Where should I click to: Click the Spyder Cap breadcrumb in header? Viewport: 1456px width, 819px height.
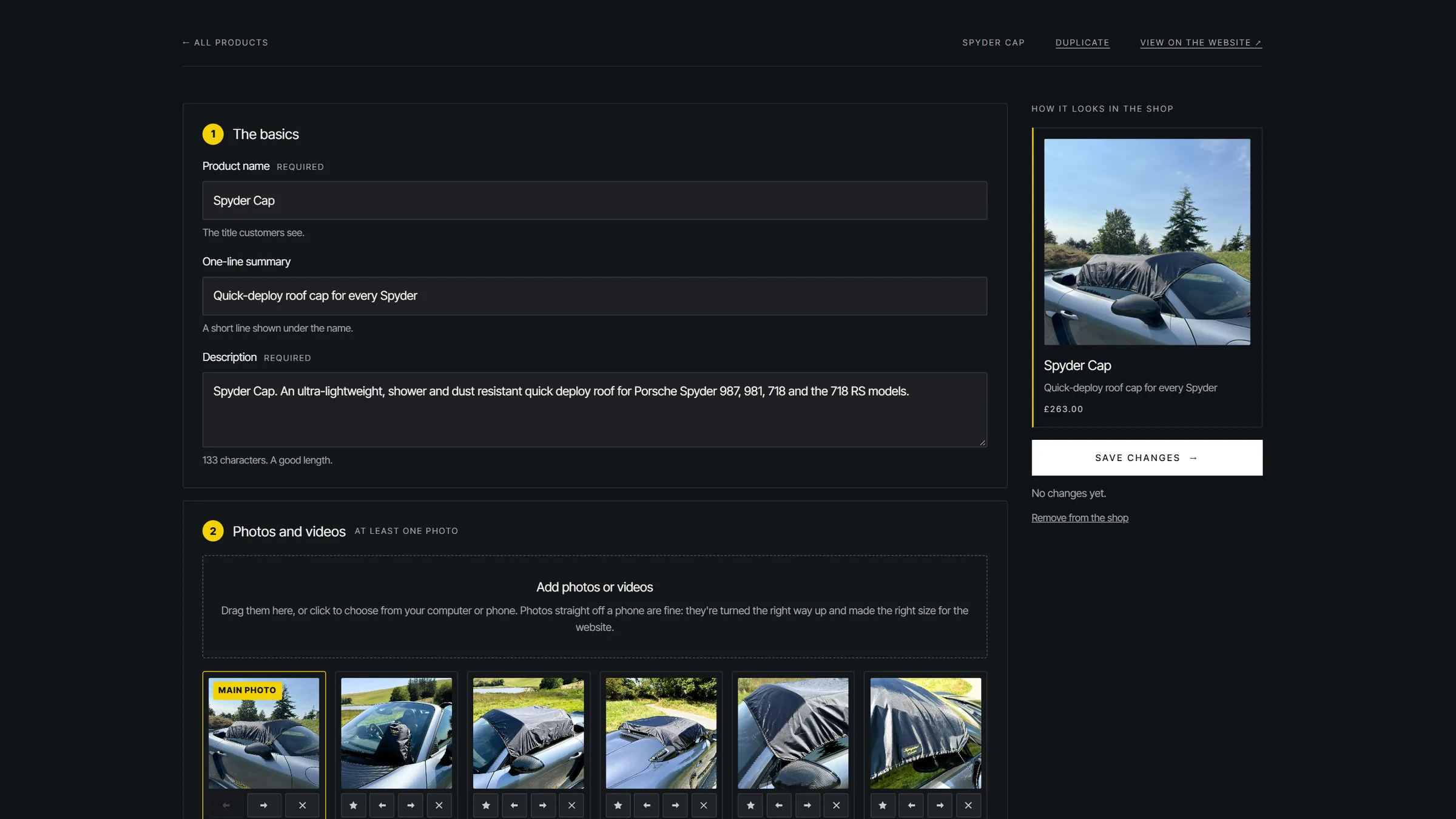click(x=993, y=42)
